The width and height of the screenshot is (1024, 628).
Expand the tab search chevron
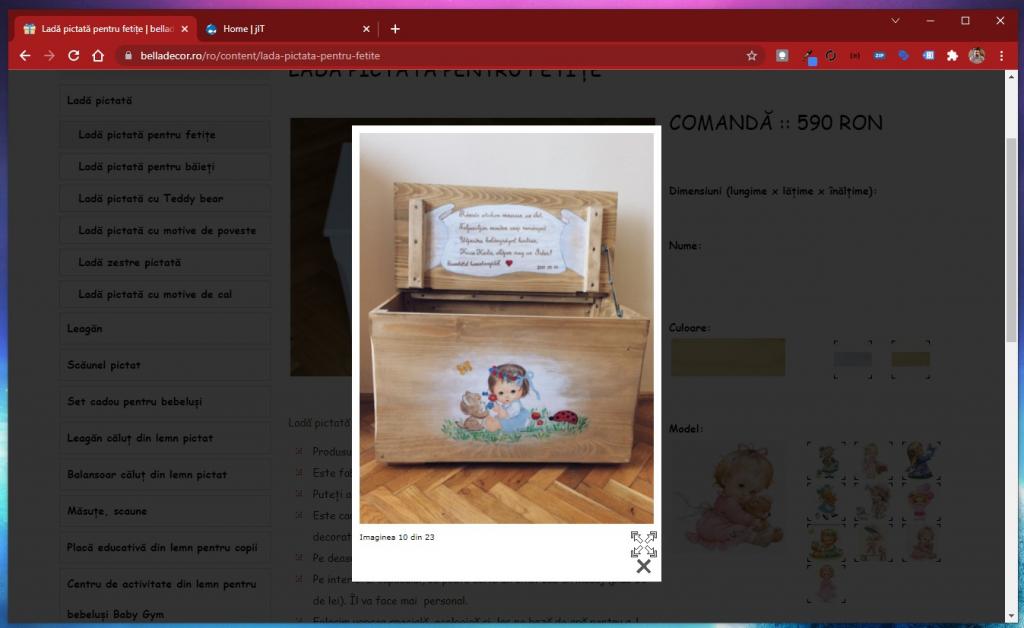click(x=895, y=20)
